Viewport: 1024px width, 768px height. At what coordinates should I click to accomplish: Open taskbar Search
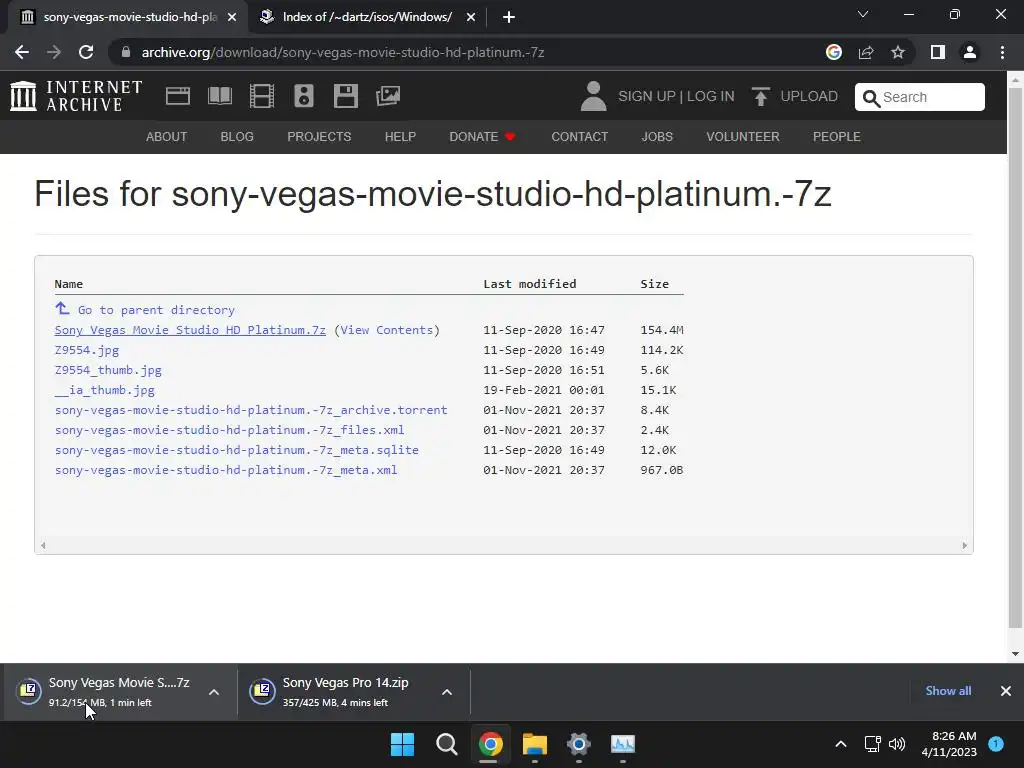point(447,744)
